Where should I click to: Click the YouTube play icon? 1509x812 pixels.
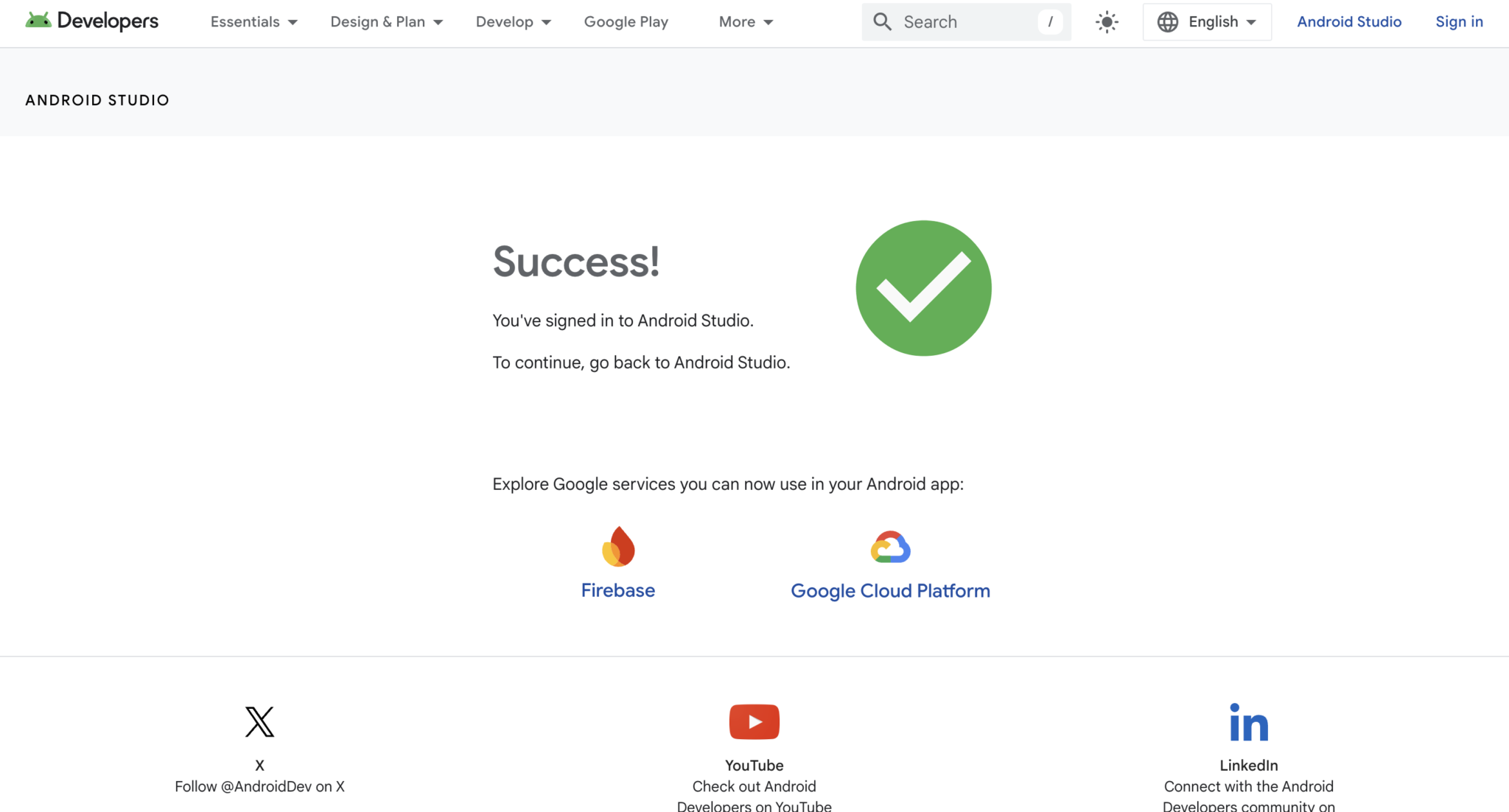tap(754, 721)
